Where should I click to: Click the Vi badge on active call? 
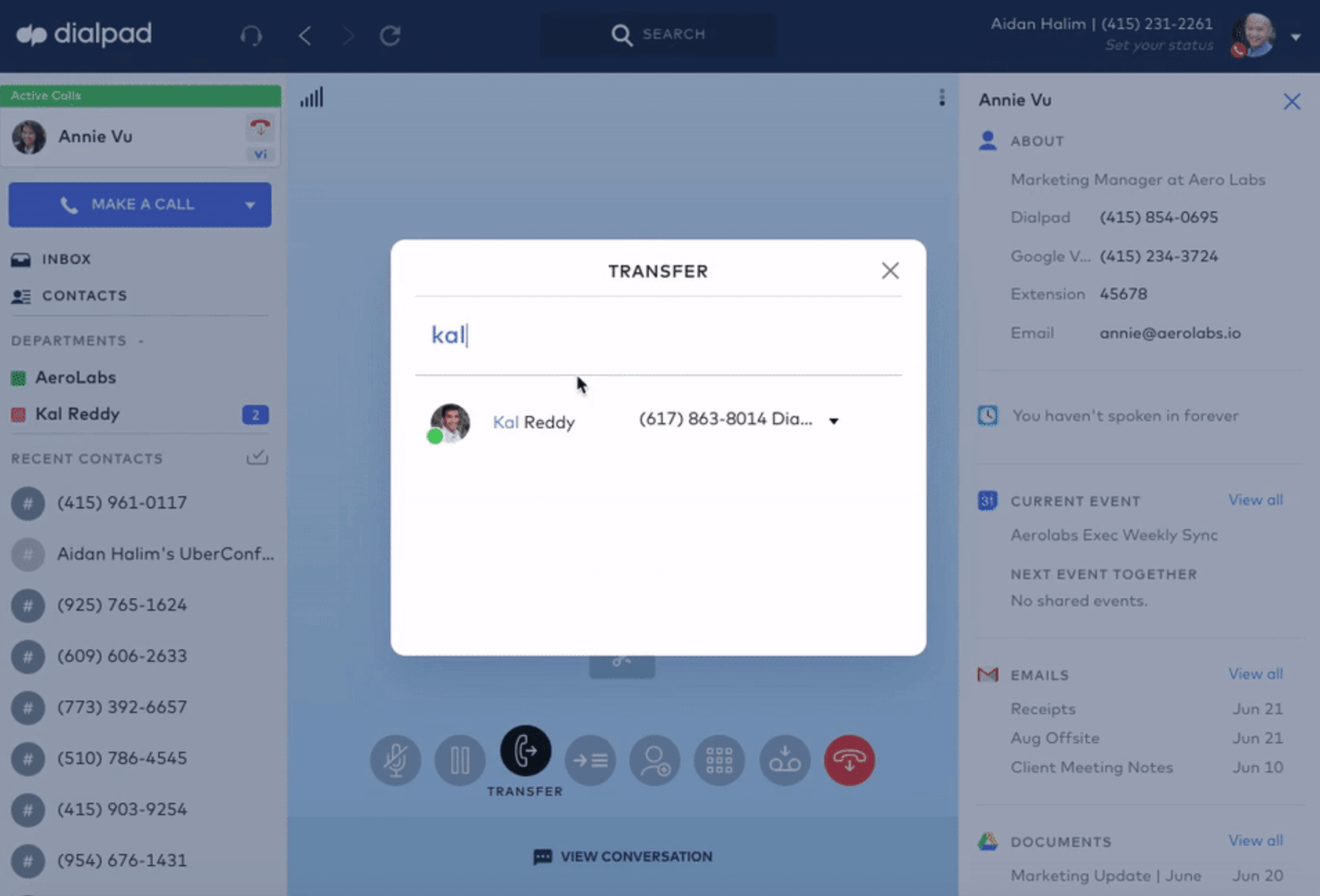point(260,154)
